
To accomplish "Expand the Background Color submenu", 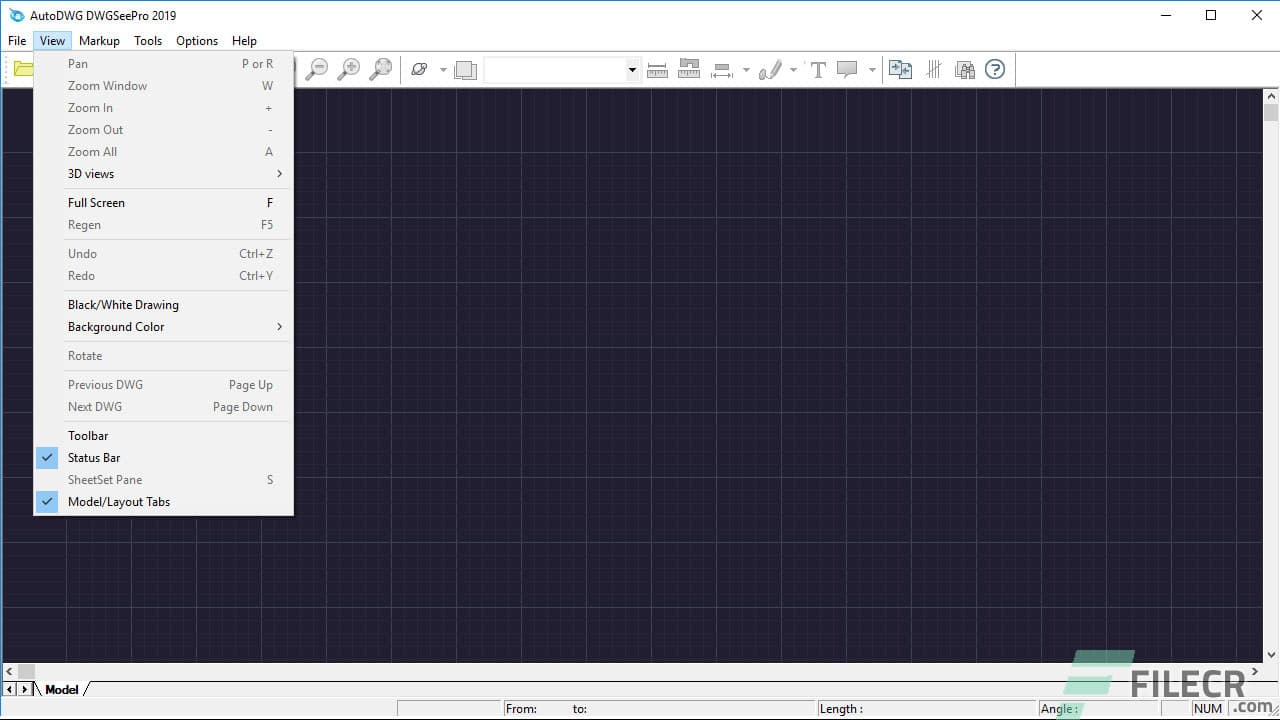I will (x=116, y=327).
